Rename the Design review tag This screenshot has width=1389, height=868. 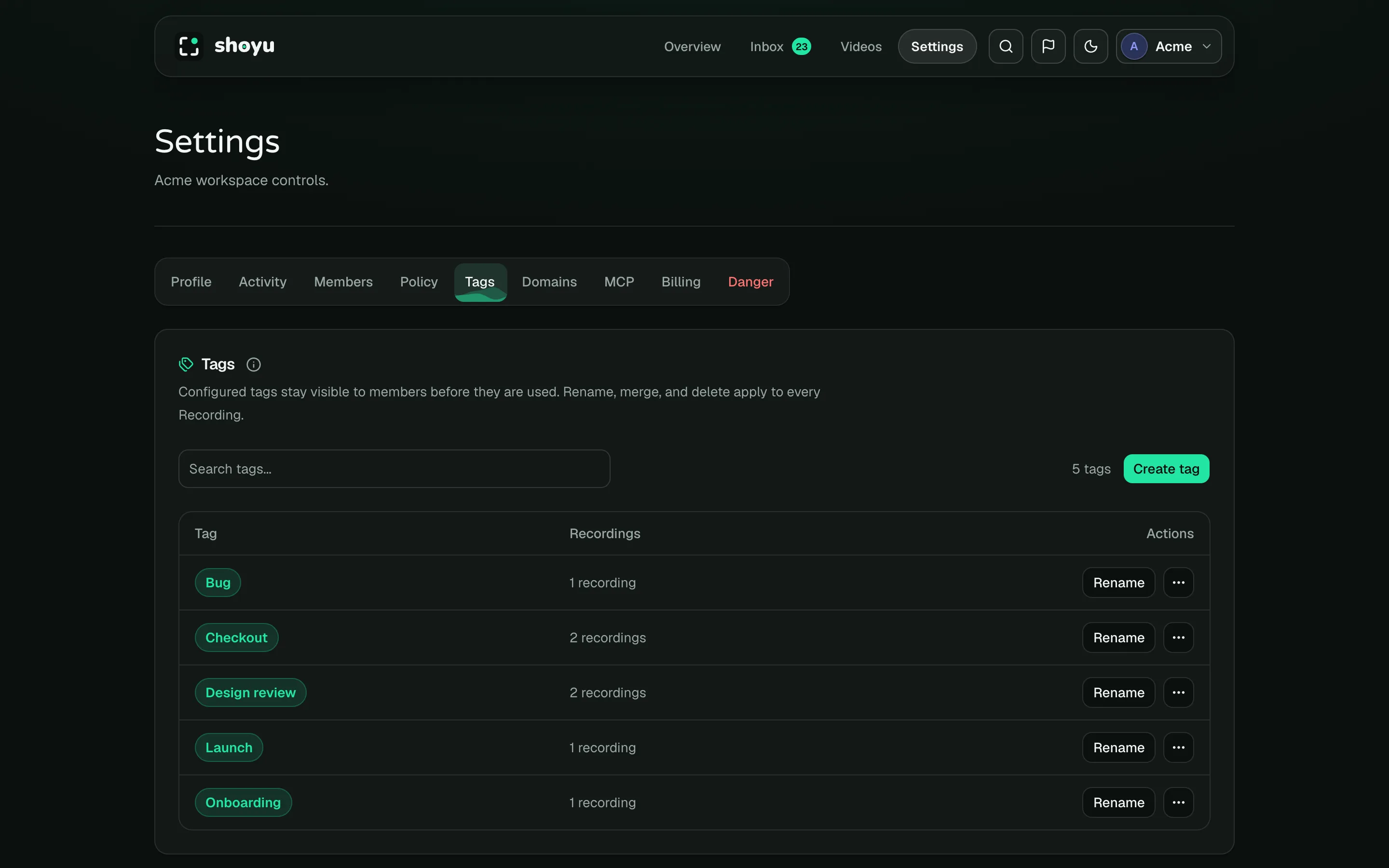coord(1118,693)
